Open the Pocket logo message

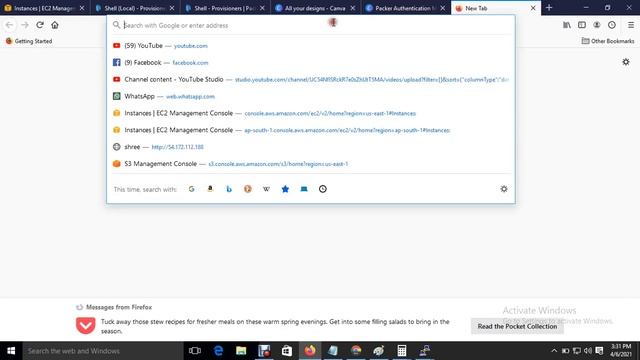coord(86,325)
